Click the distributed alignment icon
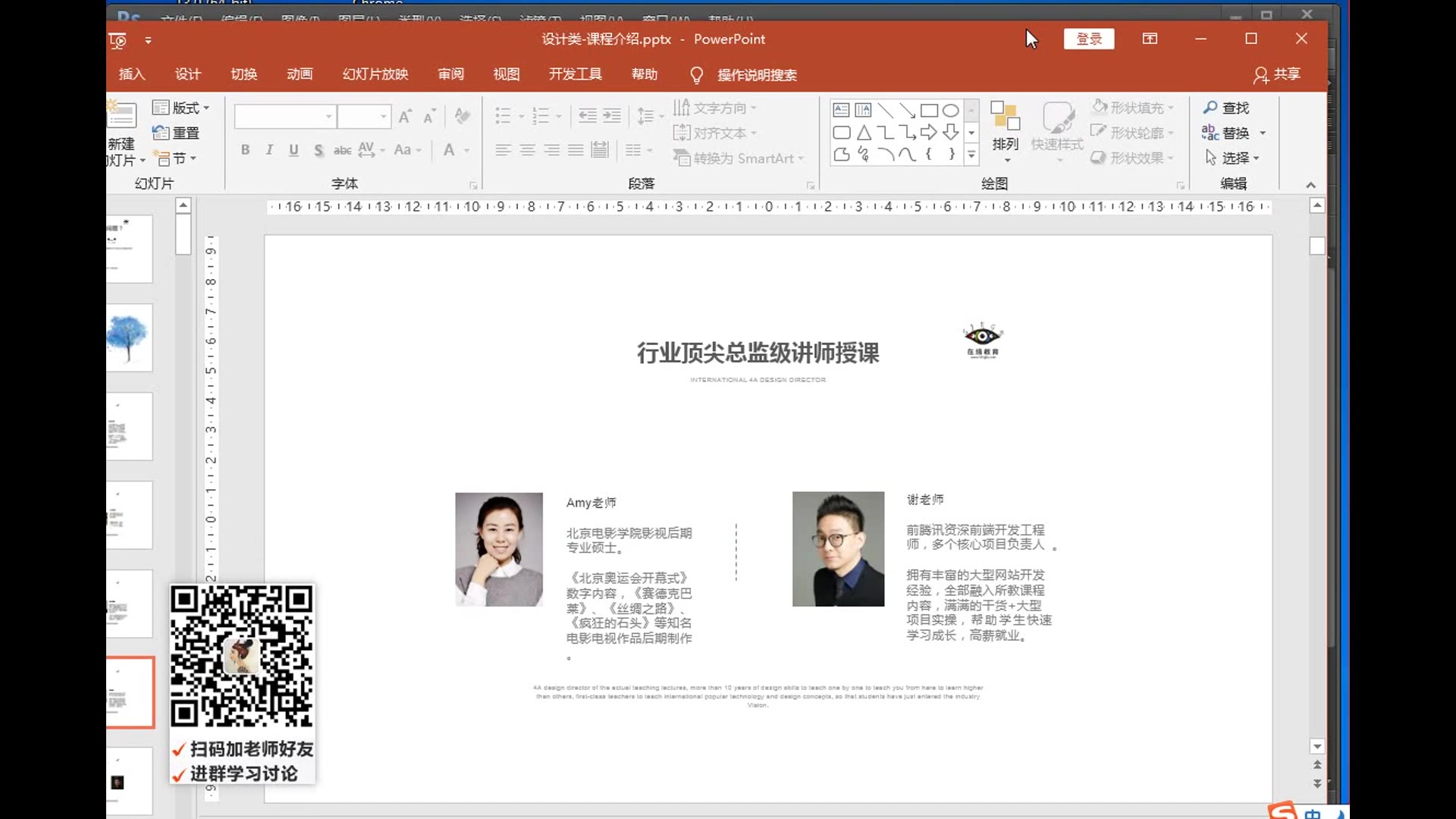Screen dimensions: 1456x819 600,150
